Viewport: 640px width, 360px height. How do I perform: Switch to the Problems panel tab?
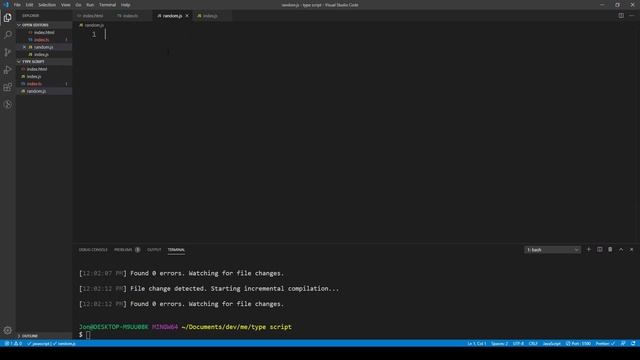127,250
